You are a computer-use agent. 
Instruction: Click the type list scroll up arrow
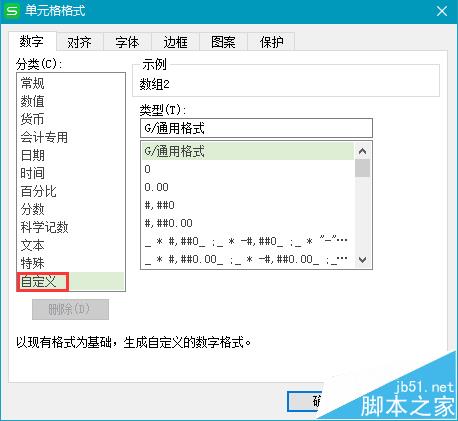click(362, 151)
